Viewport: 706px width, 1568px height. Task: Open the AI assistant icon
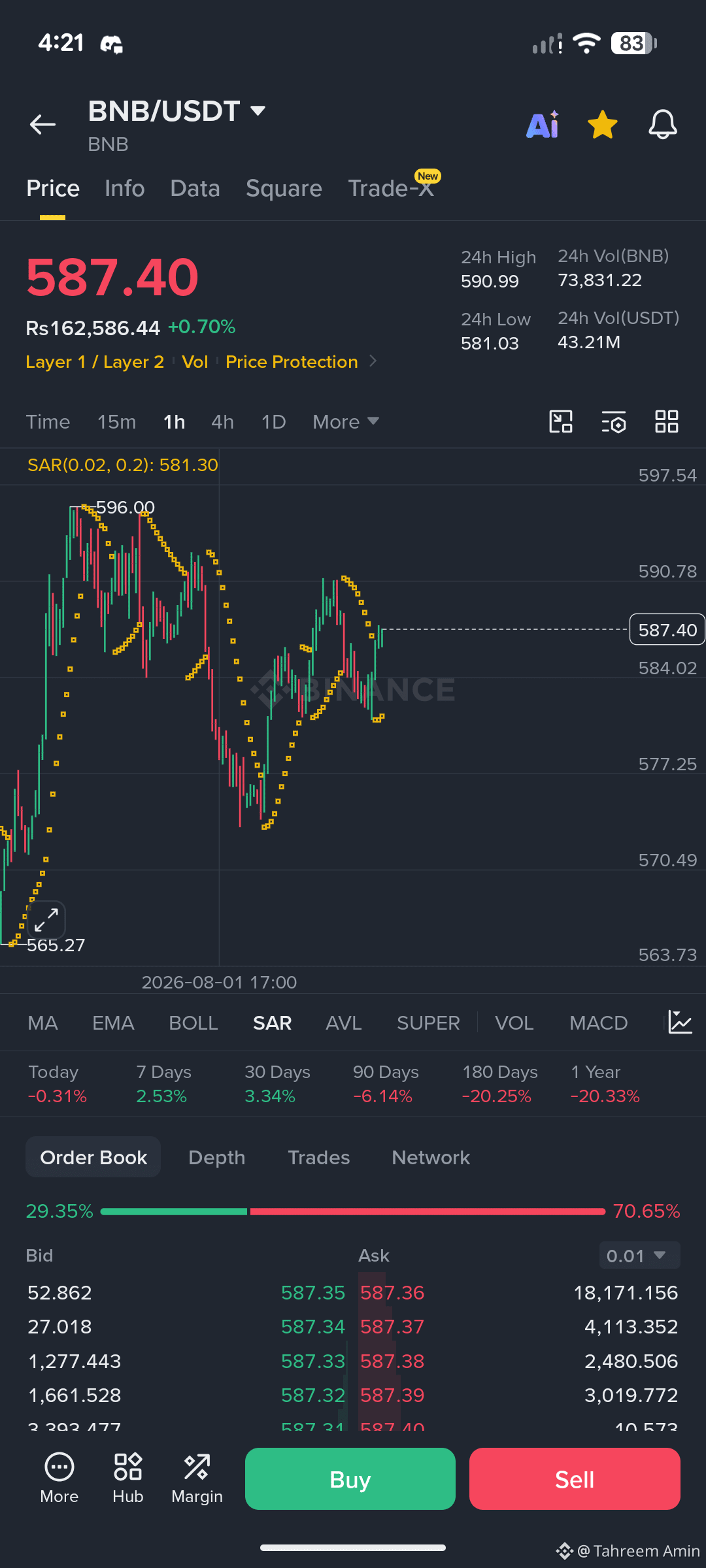click(543, 124)
